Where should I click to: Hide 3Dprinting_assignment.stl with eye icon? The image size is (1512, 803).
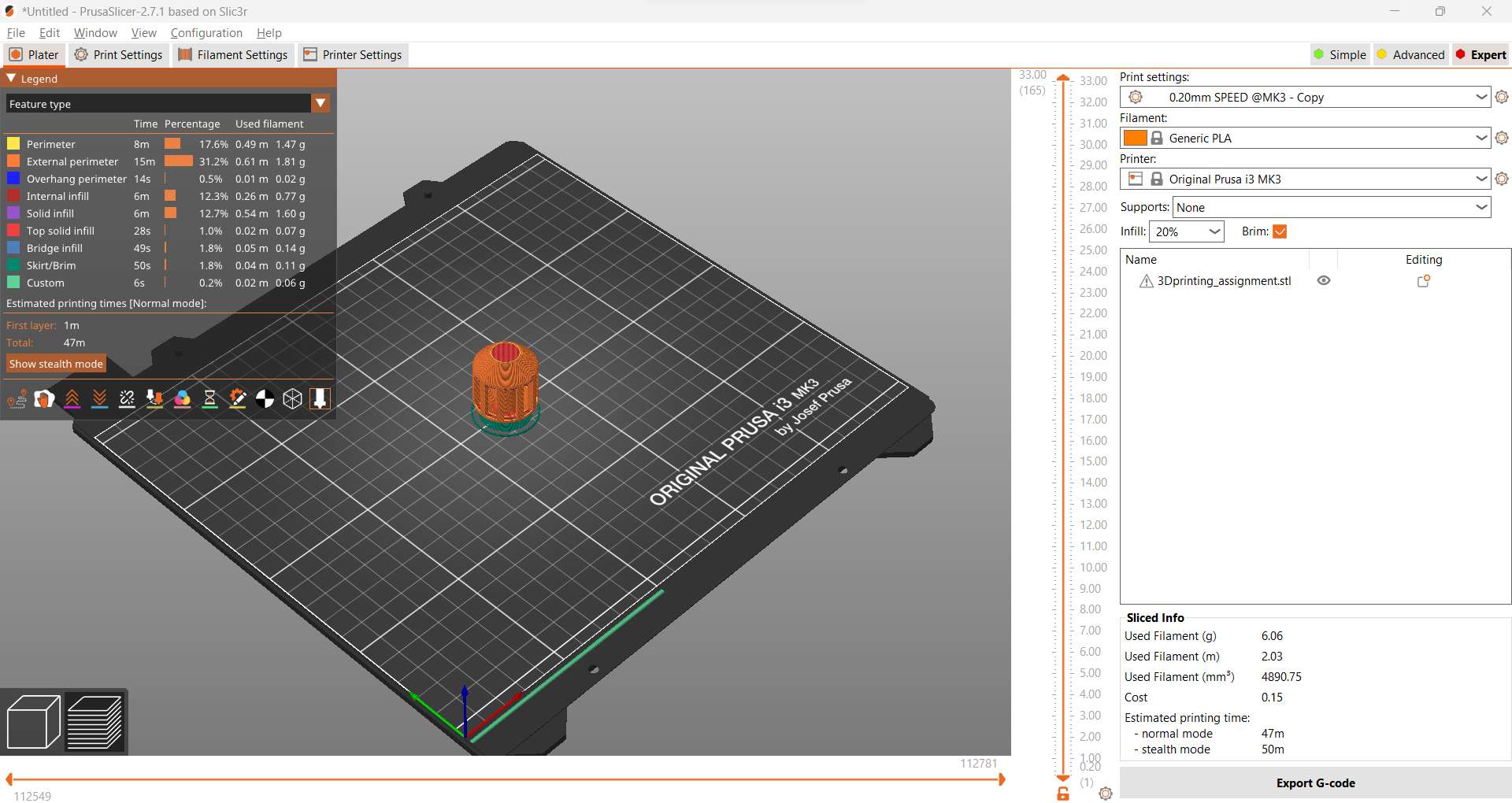tap(1324, 281)
